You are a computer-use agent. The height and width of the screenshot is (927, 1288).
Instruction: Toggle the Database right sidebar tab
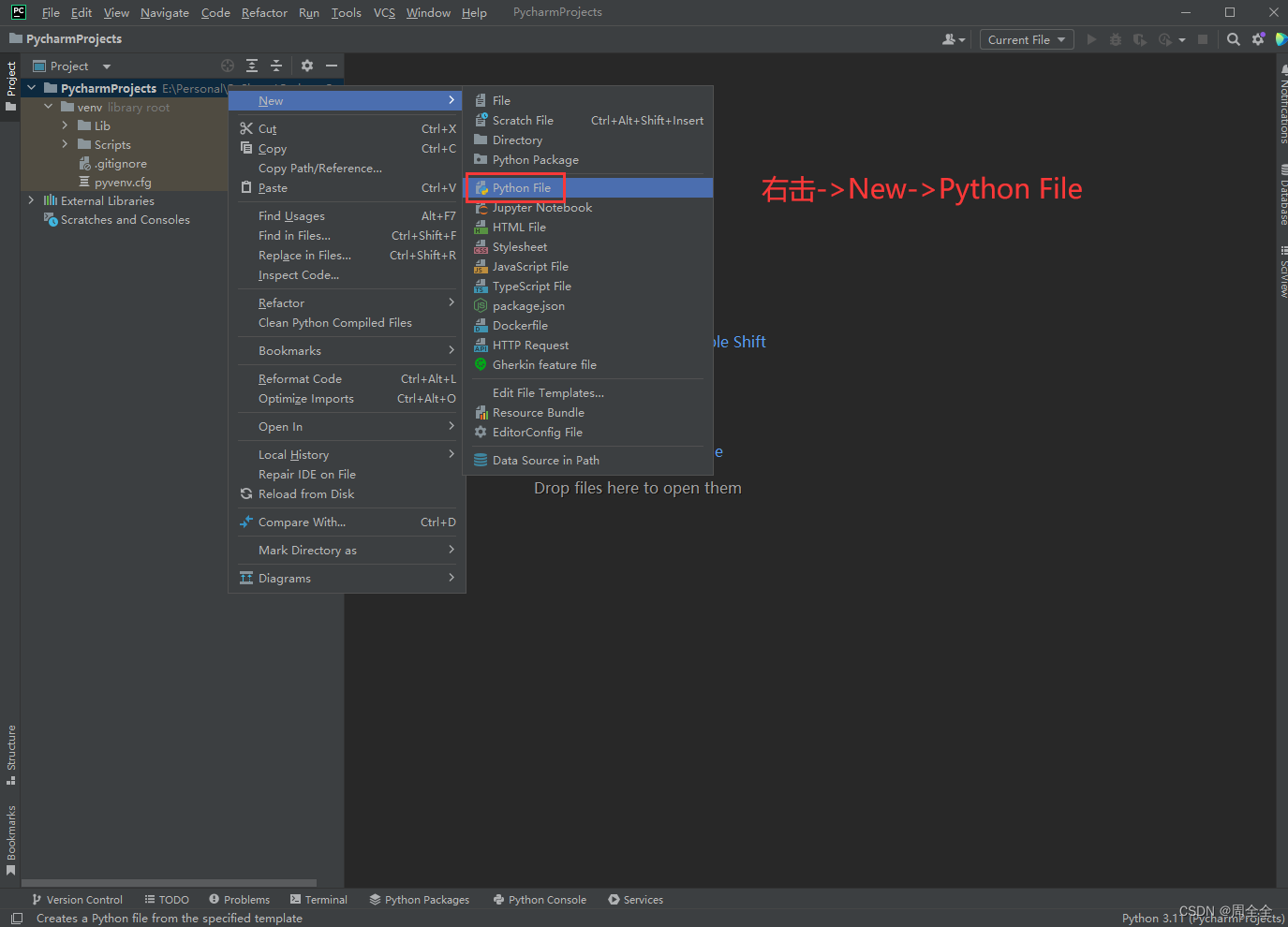coord(1282,195)
